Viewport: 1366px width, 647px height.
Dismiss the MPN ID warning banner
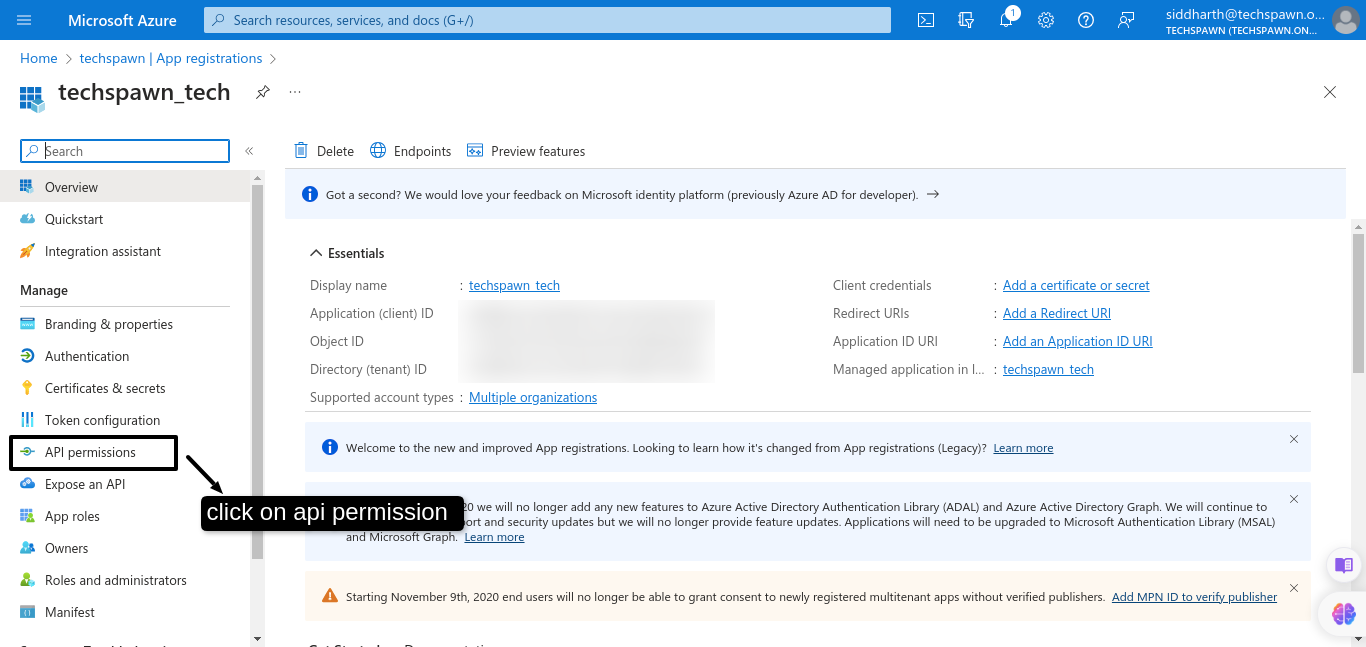point(1294,588)
